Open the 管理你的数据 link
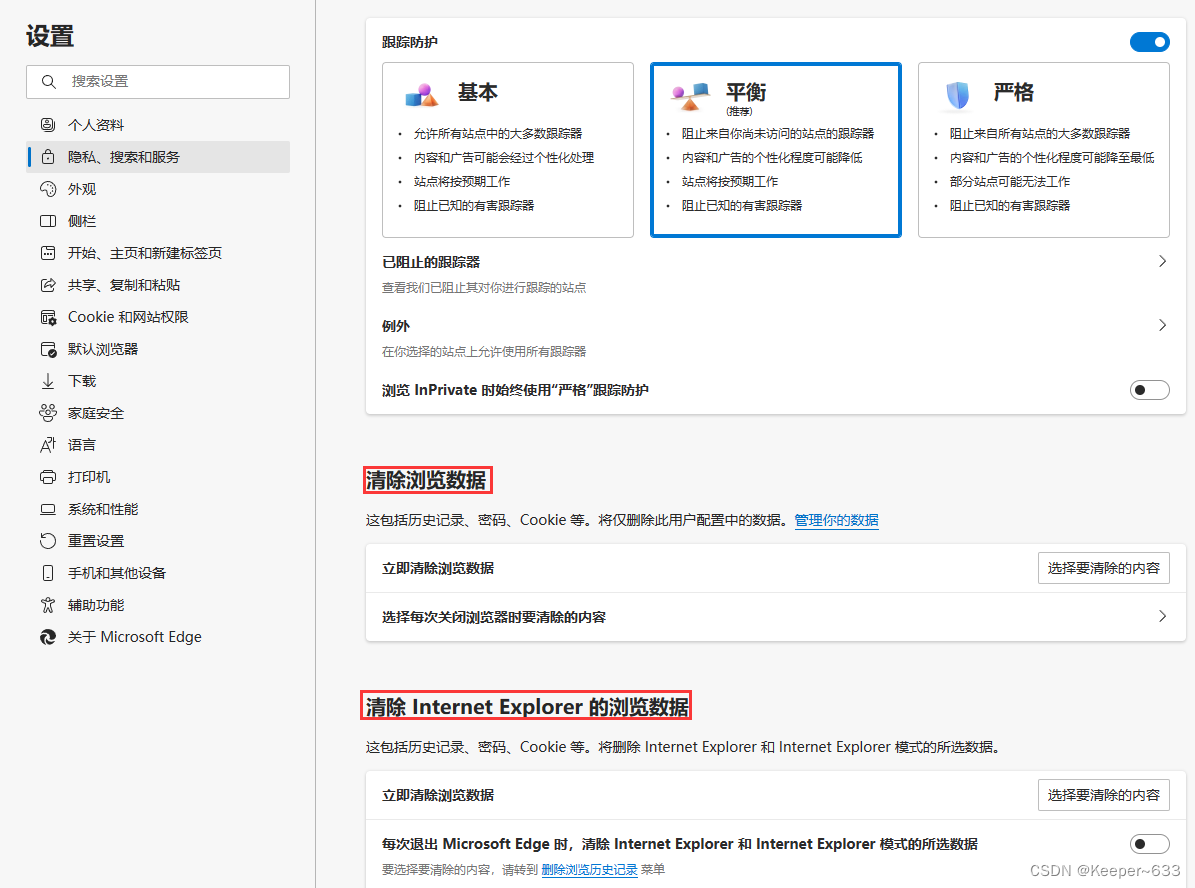 [836, 520]
